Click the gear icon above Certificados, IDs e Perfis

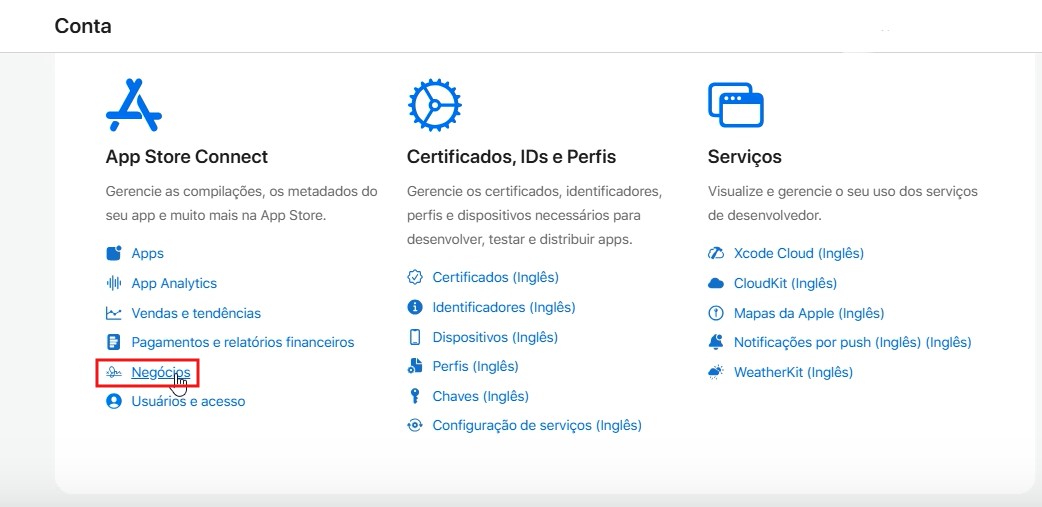tap(434, 104)
